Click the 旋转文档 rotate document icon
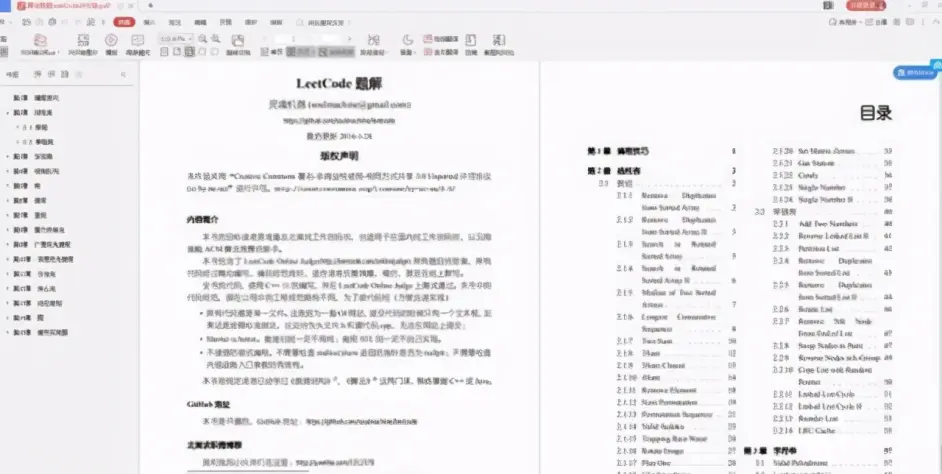 [238, 41]
